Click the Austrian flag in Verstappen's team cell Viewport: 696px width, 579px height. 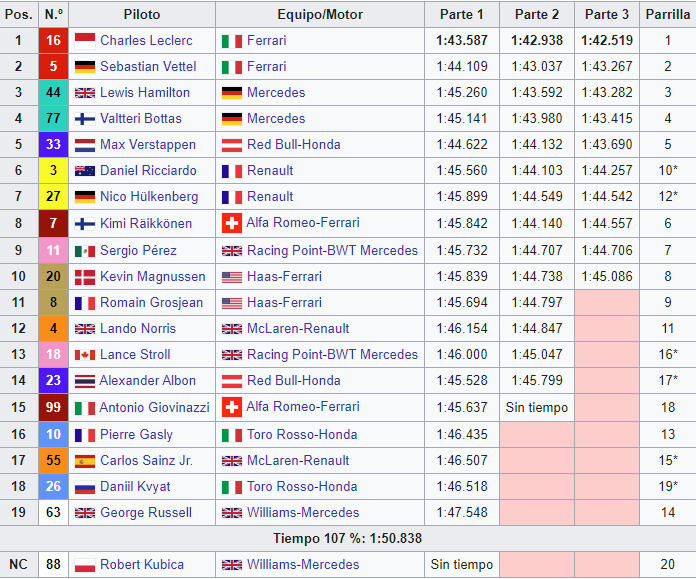click(x=232, y=145)
